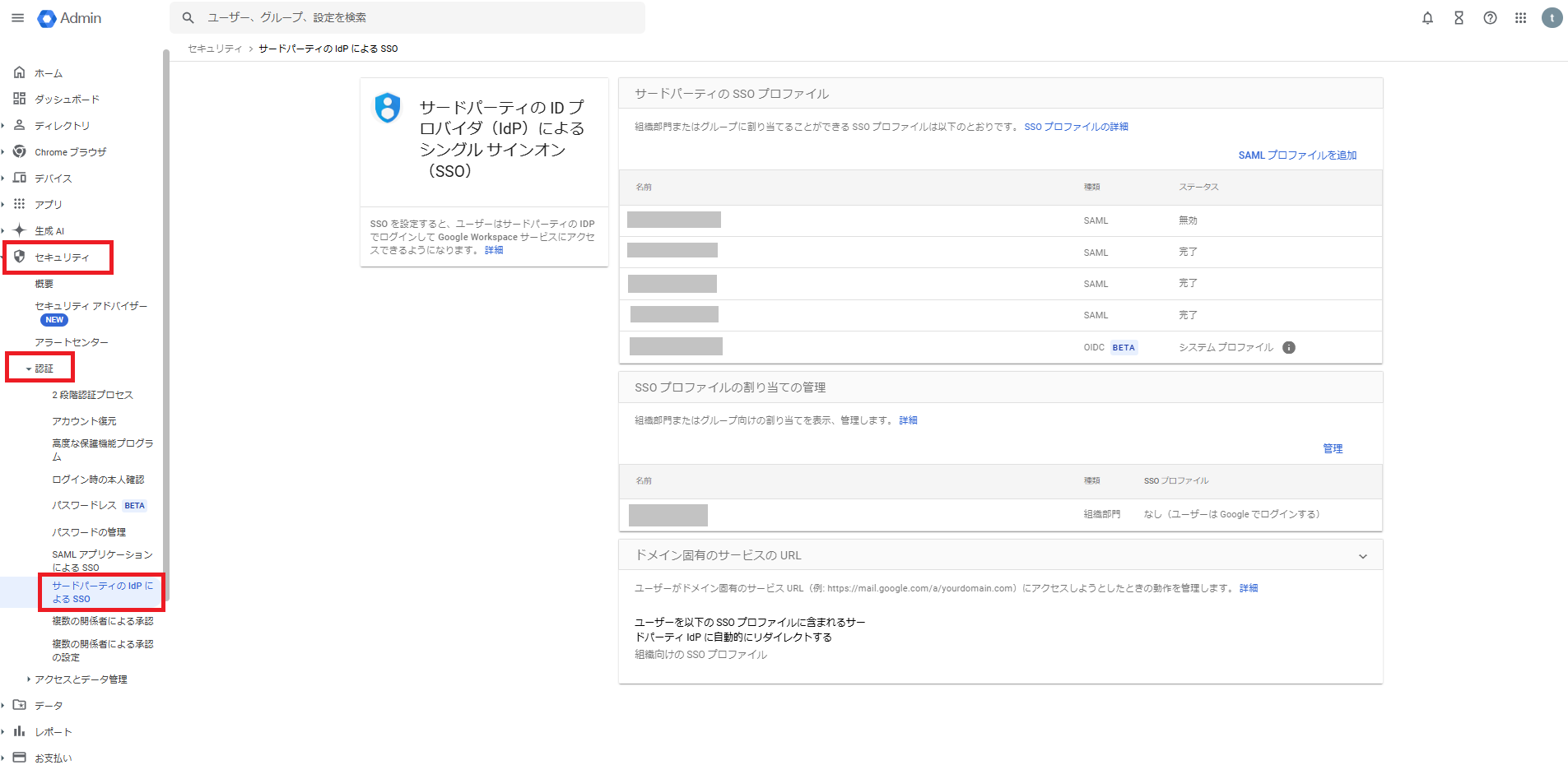
Task: Go to セキュリティ in the breadcrumb
Action: (215, 49)
